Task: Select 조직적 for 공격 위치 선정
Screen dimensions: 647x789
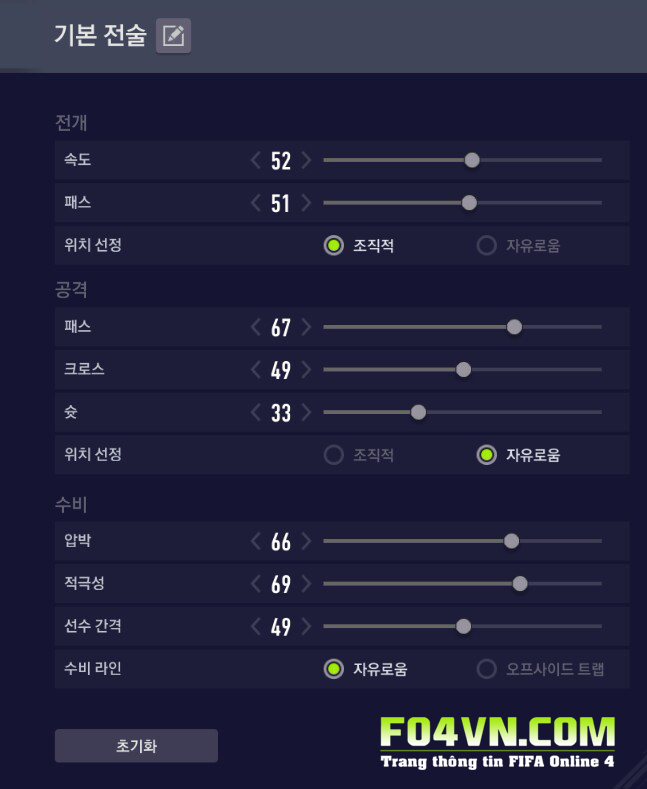Action: tap(334, 455)
